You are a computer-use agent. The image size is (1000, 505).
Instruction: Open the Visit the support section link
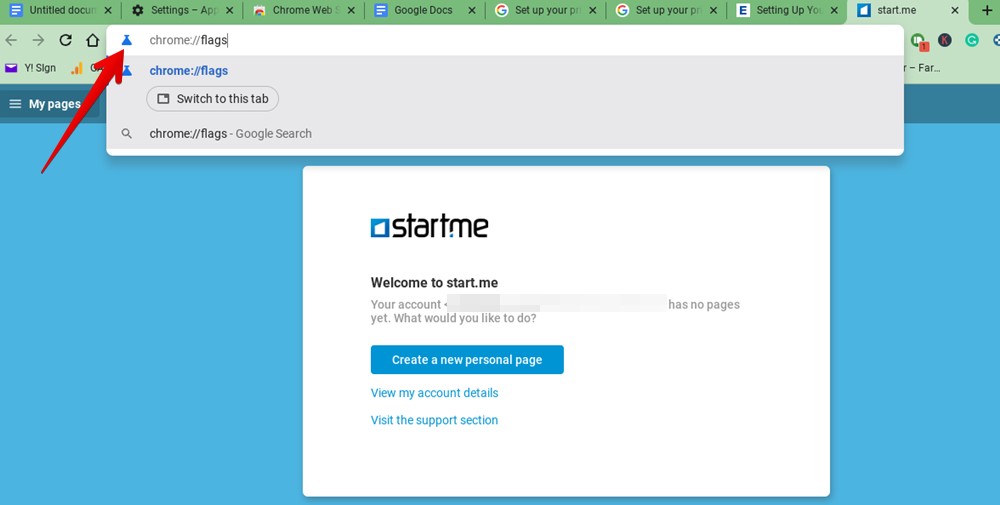click(434, 420)
